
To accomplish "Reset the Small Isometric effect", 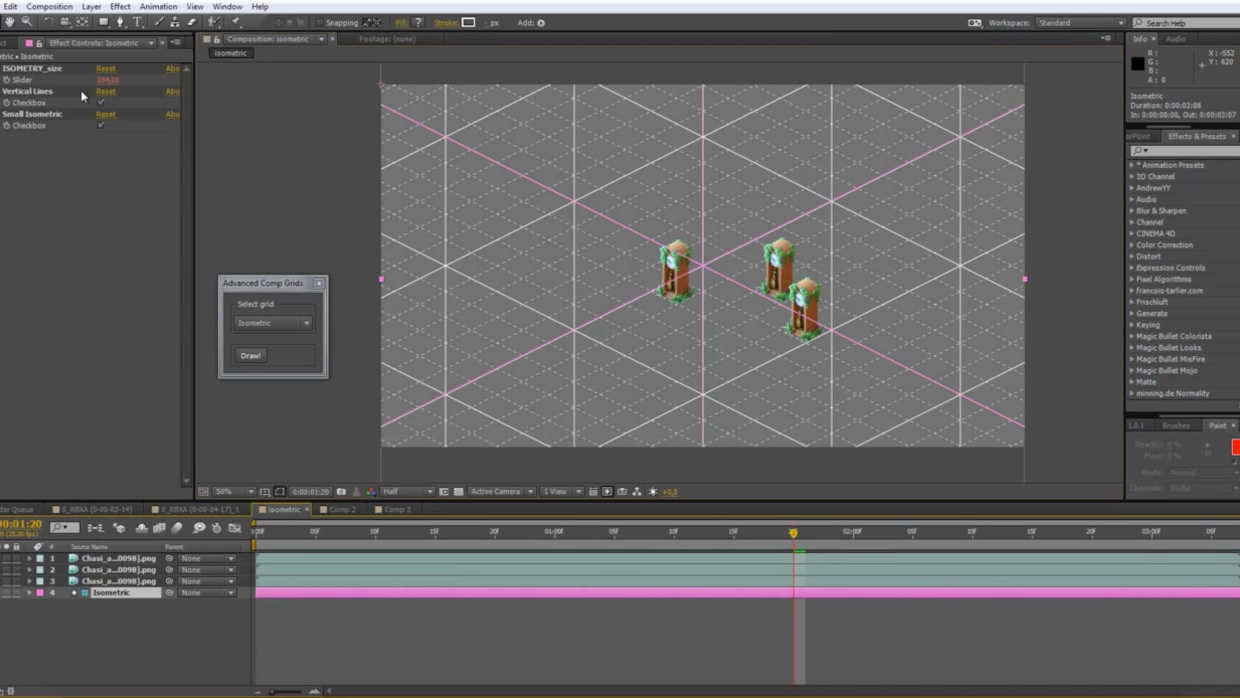I will coord(105,114).
